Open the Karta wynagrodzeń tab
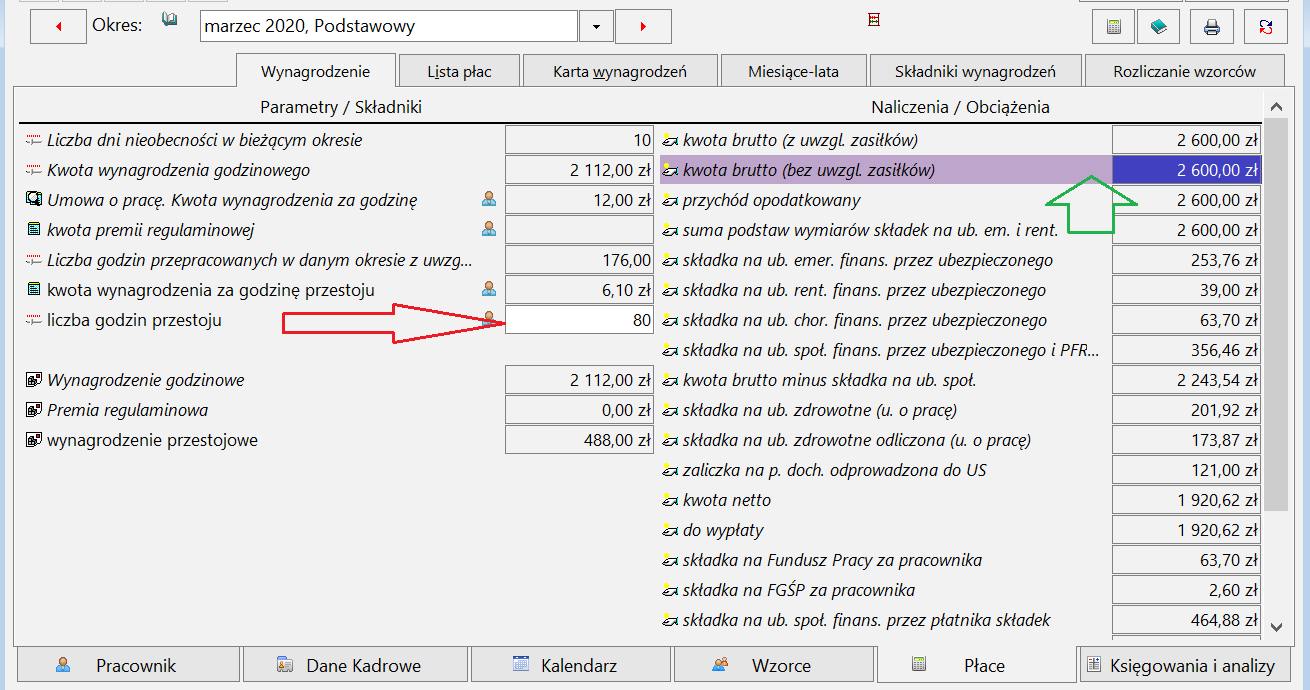The width and height of the screenshot is (1310, 690). pos(620,71)
